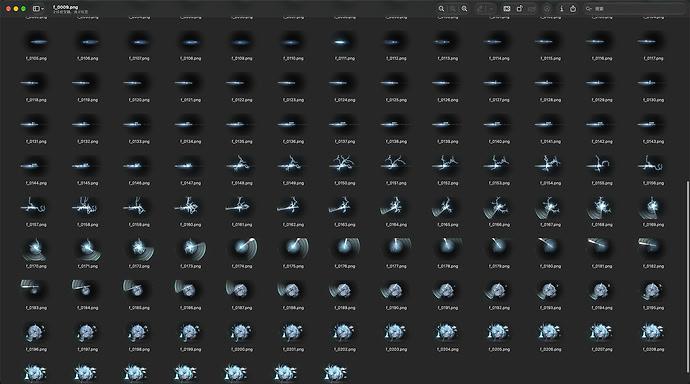Viewport: 690px width, 384px height.
Task: Open the sidebar view mode button
Action: [x=37, y=8]
